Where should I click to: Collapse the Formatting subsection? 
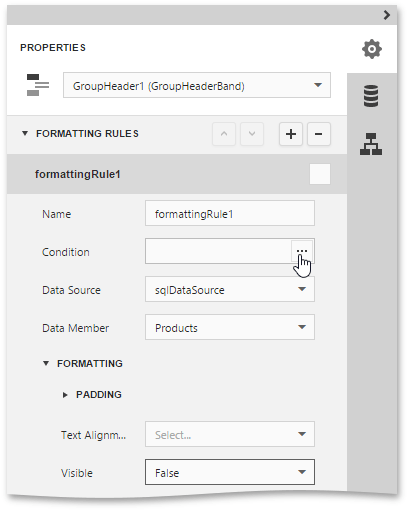tap(46, 363)
